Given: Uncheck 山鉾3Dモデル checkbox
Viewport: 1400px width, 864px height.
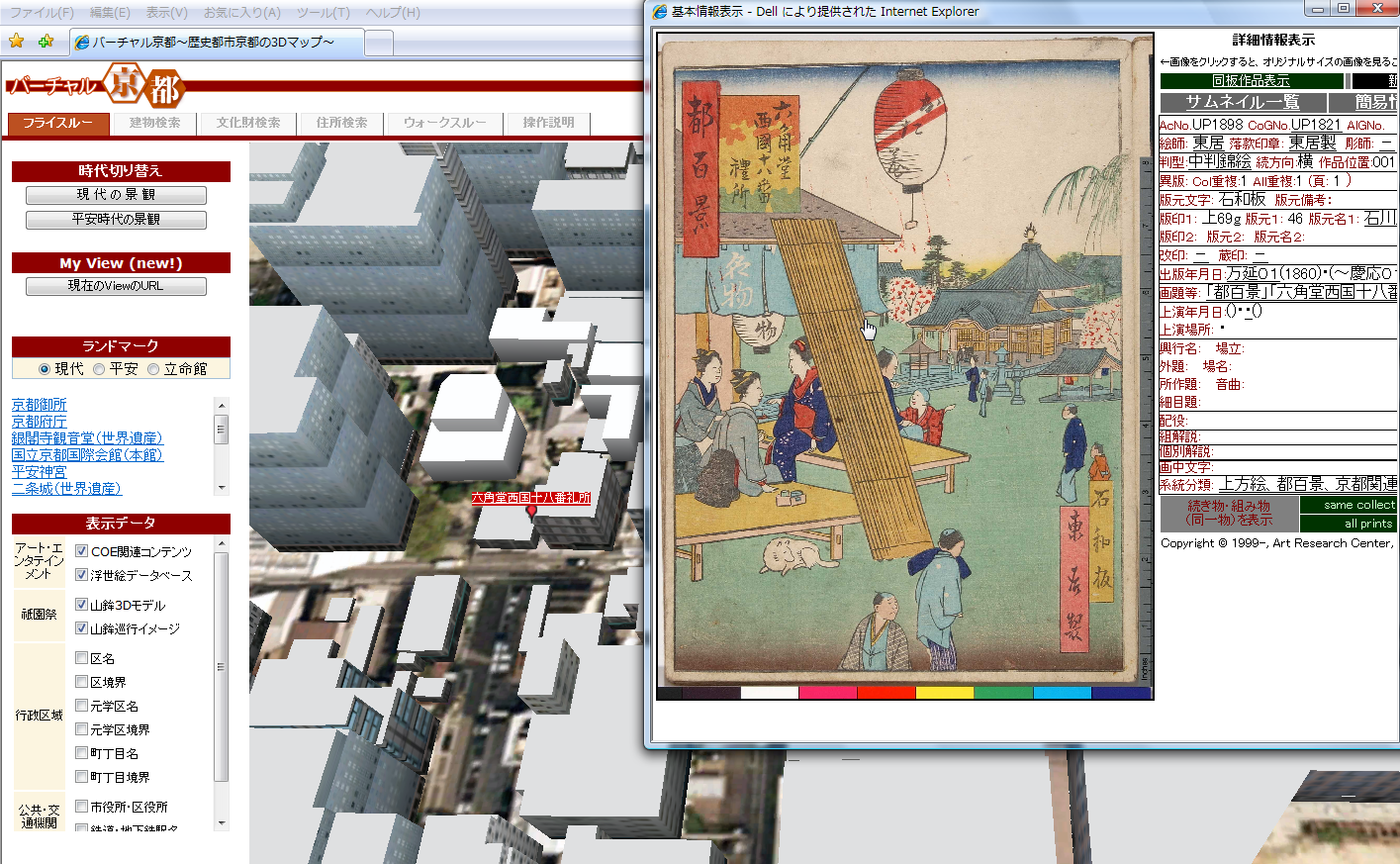Looking at the screenshot, I should point(82,605).
